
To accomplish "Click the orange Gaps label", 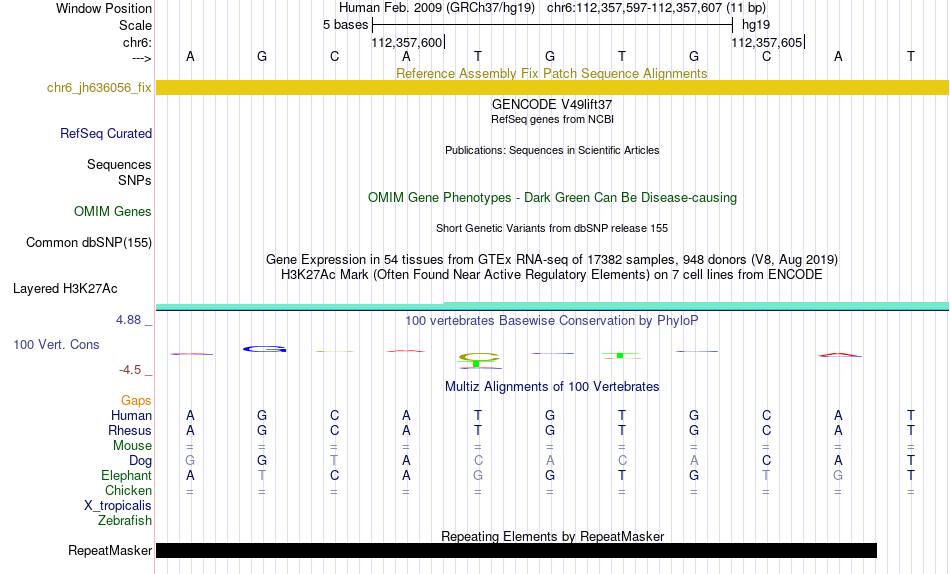I will point(136,401).
